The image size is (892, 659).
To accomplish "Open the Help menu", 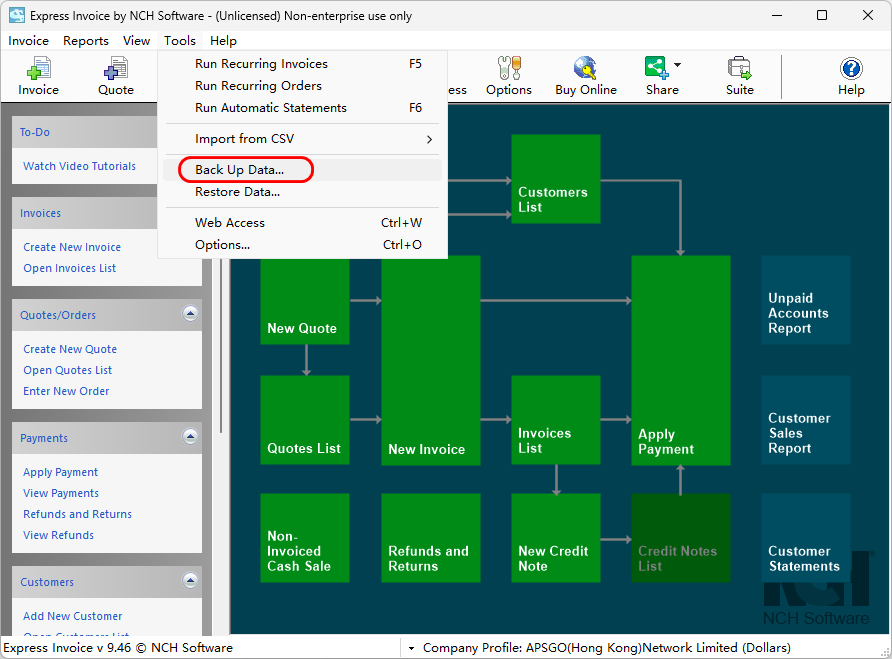I will pyautogui.click(x=223, y=41).
